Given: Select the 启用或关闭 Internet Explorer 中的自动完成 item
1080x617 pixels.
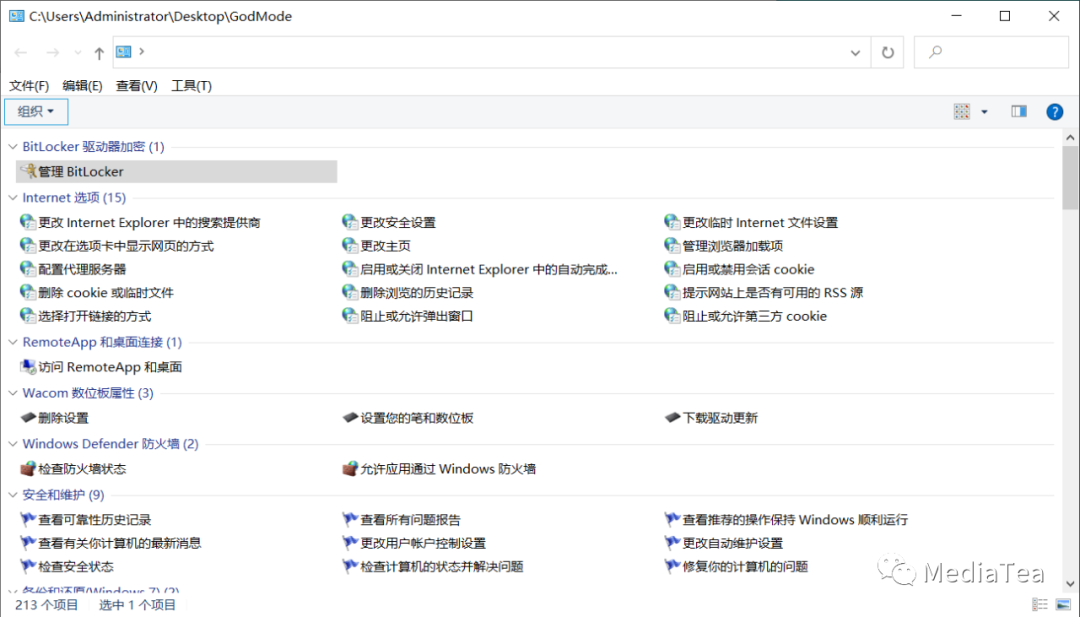Looking at the screenshot, I should pyautogui.click(x=489, y=269).
